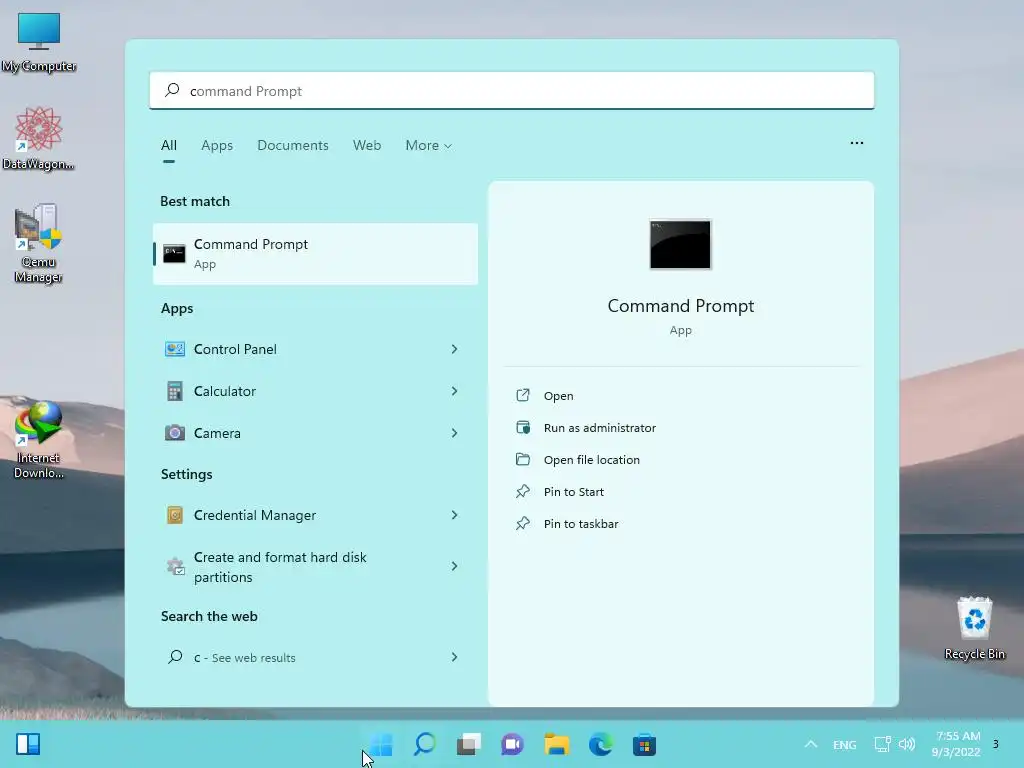Click the large Command Prompt preview thumbnail
Viewport: 1024px width, 768px height.
680,245
